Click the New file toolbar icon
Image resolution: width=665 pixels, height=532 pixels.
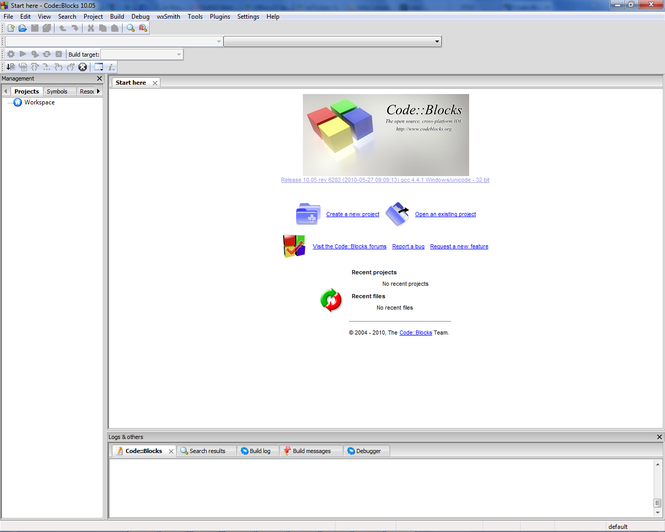coord(11,28)
